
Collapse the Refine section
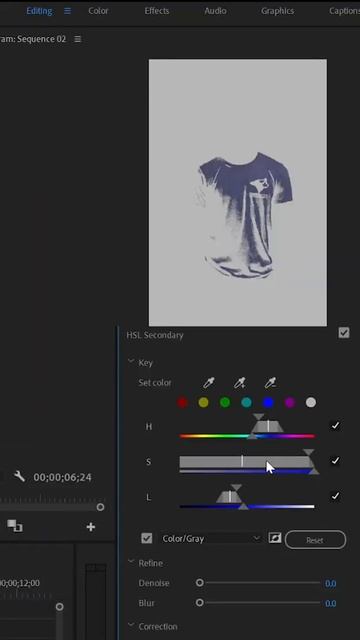[x=131, y=562]
